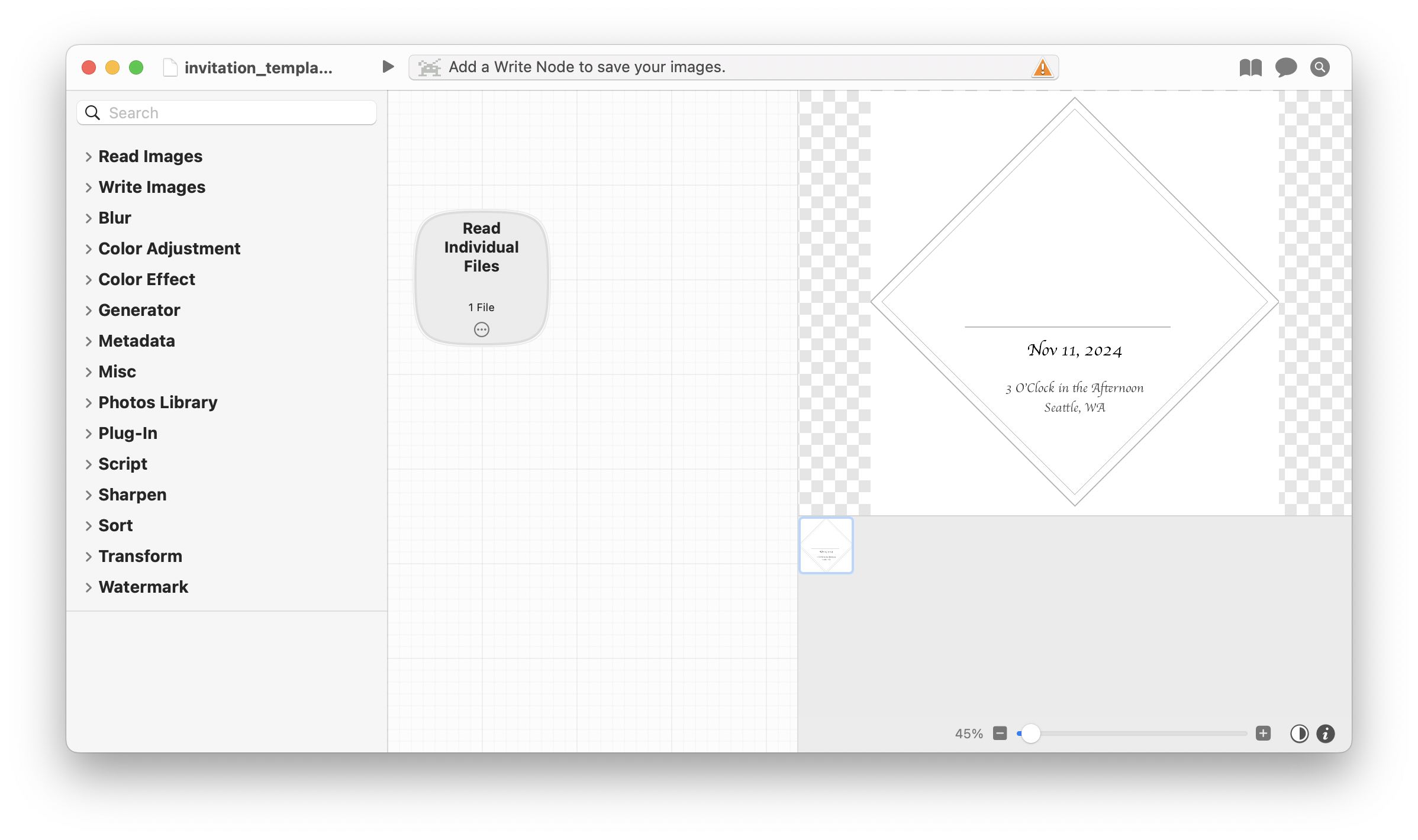Select the Generator category label
The height and width of the screenshot is (840, 1418).
click(139, 310)
